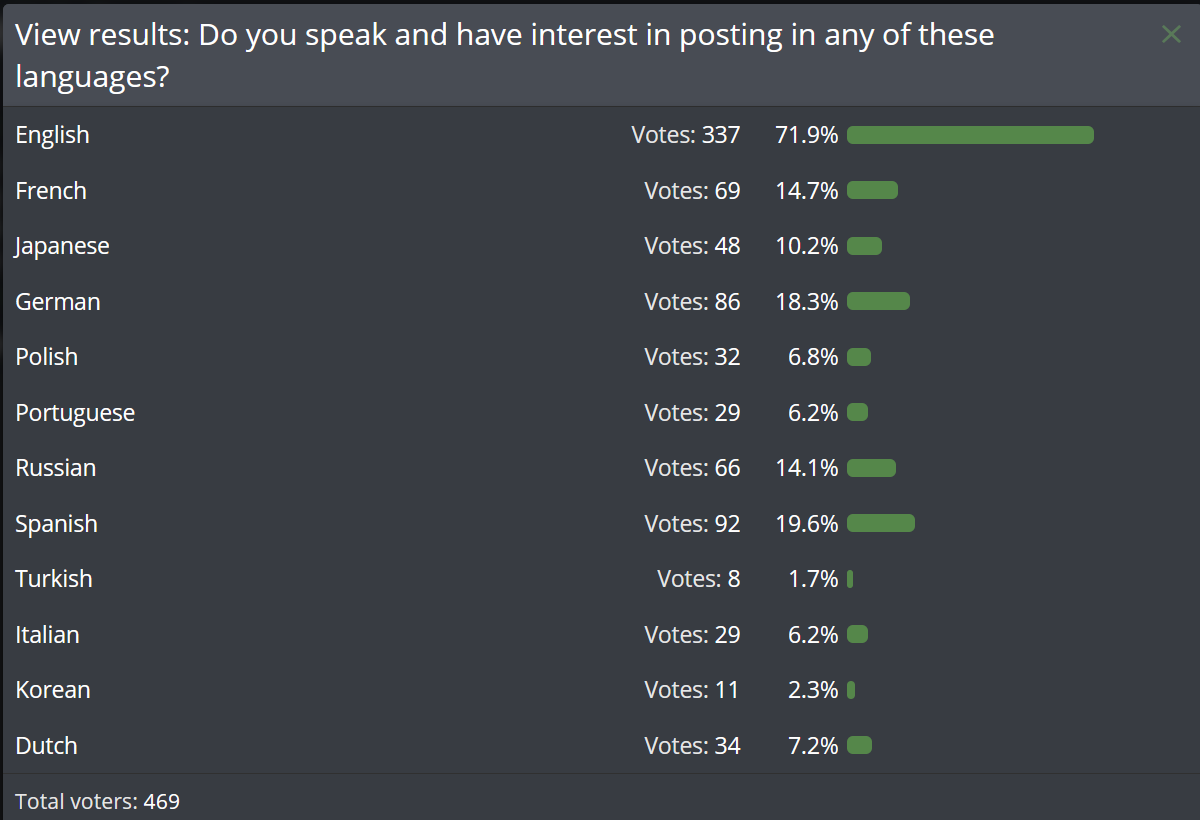
Task: Click the French 14.7% percentage
Action: [x=807, y=191]
